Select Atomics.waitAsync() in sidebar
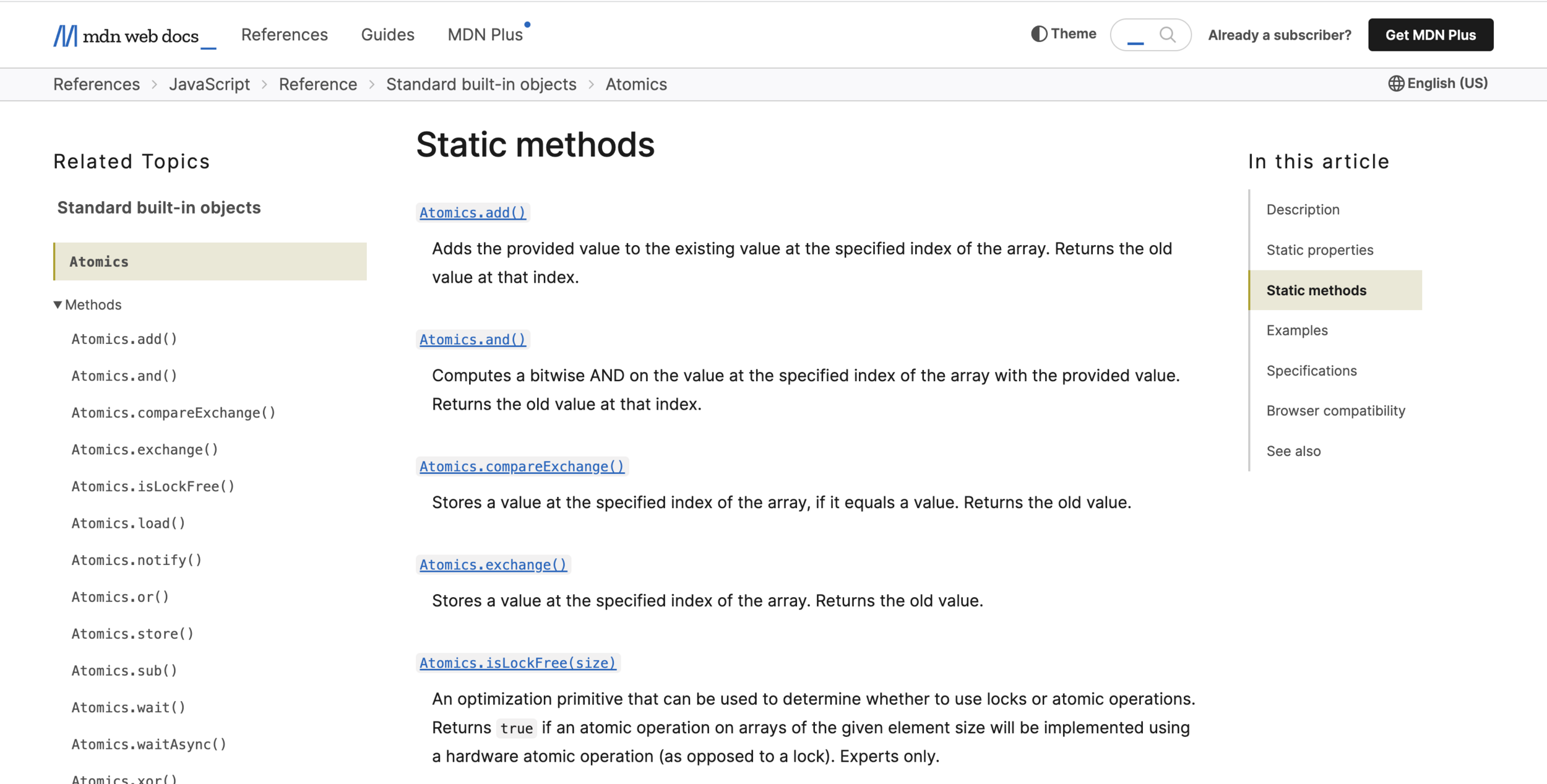Viewport: 1547px width, 784px height. (x=149, y=744)
